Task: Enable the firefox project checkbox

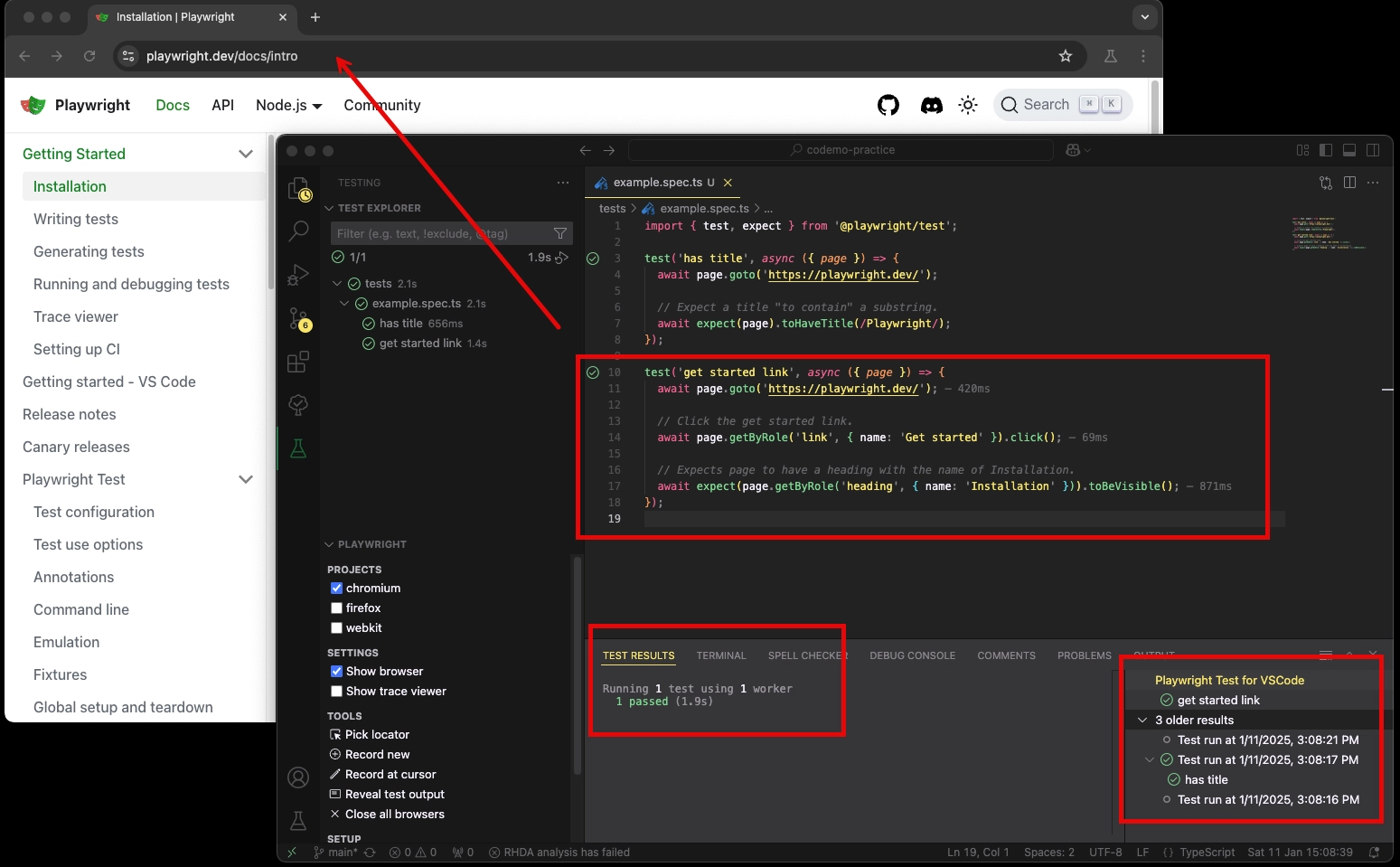Action: click(x=336, y=608)
